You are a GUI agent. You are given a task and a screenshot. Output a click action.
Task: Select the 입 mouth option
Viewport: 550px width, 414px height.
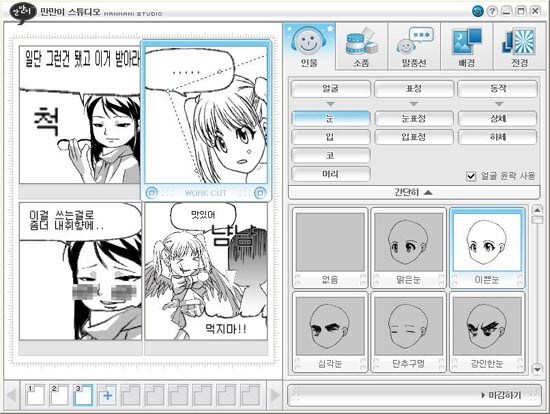pos(330,137)
